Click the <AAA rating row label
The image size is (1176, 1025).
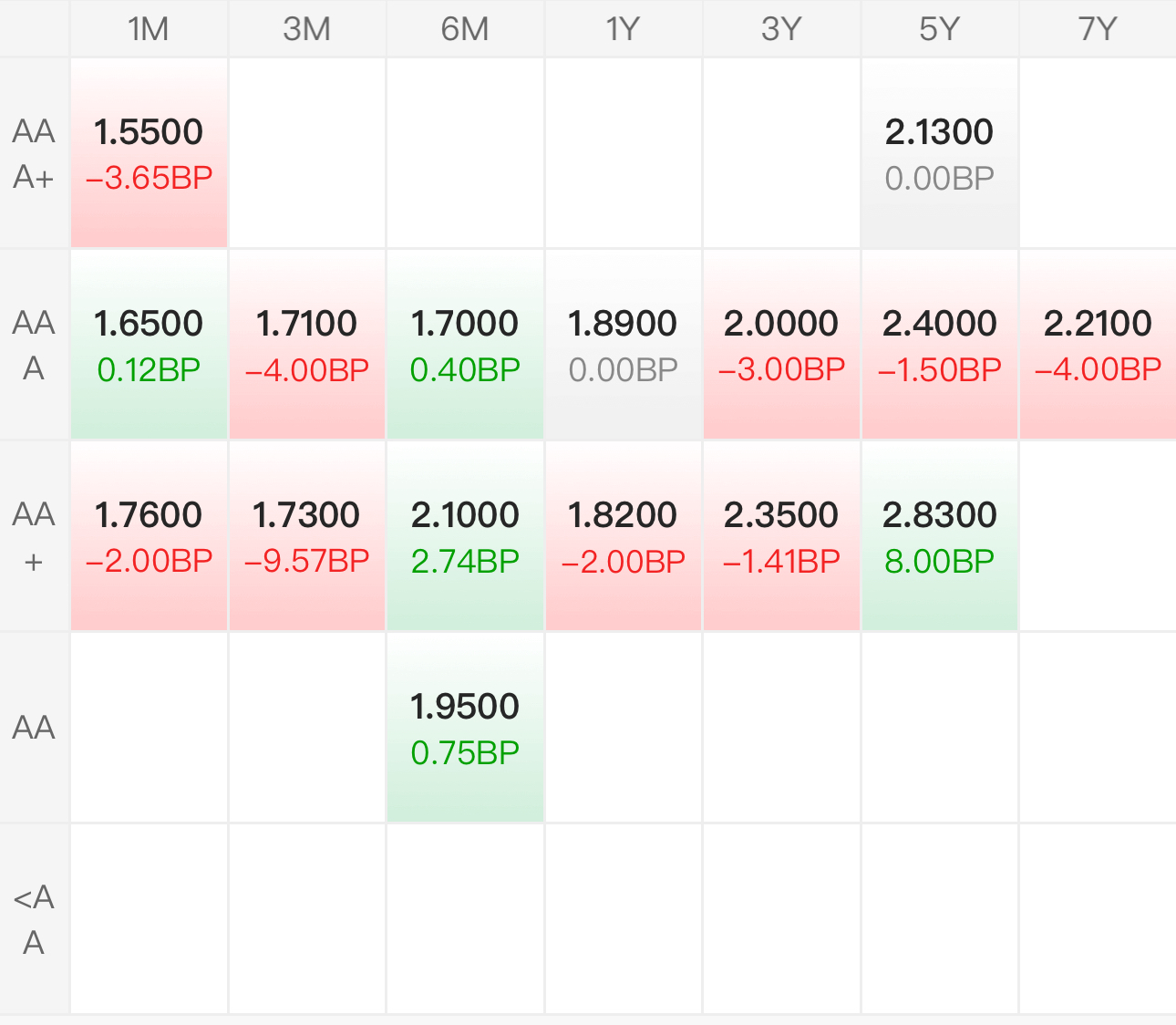click(34, 919)
